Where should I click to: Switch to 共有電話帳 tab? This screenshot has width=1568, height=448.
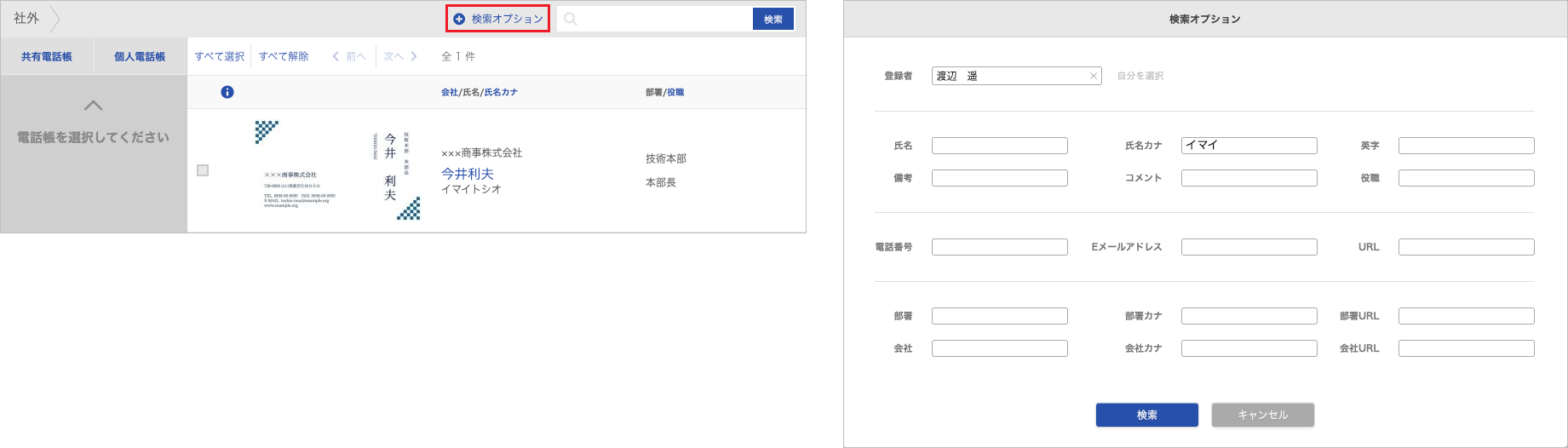47,56
